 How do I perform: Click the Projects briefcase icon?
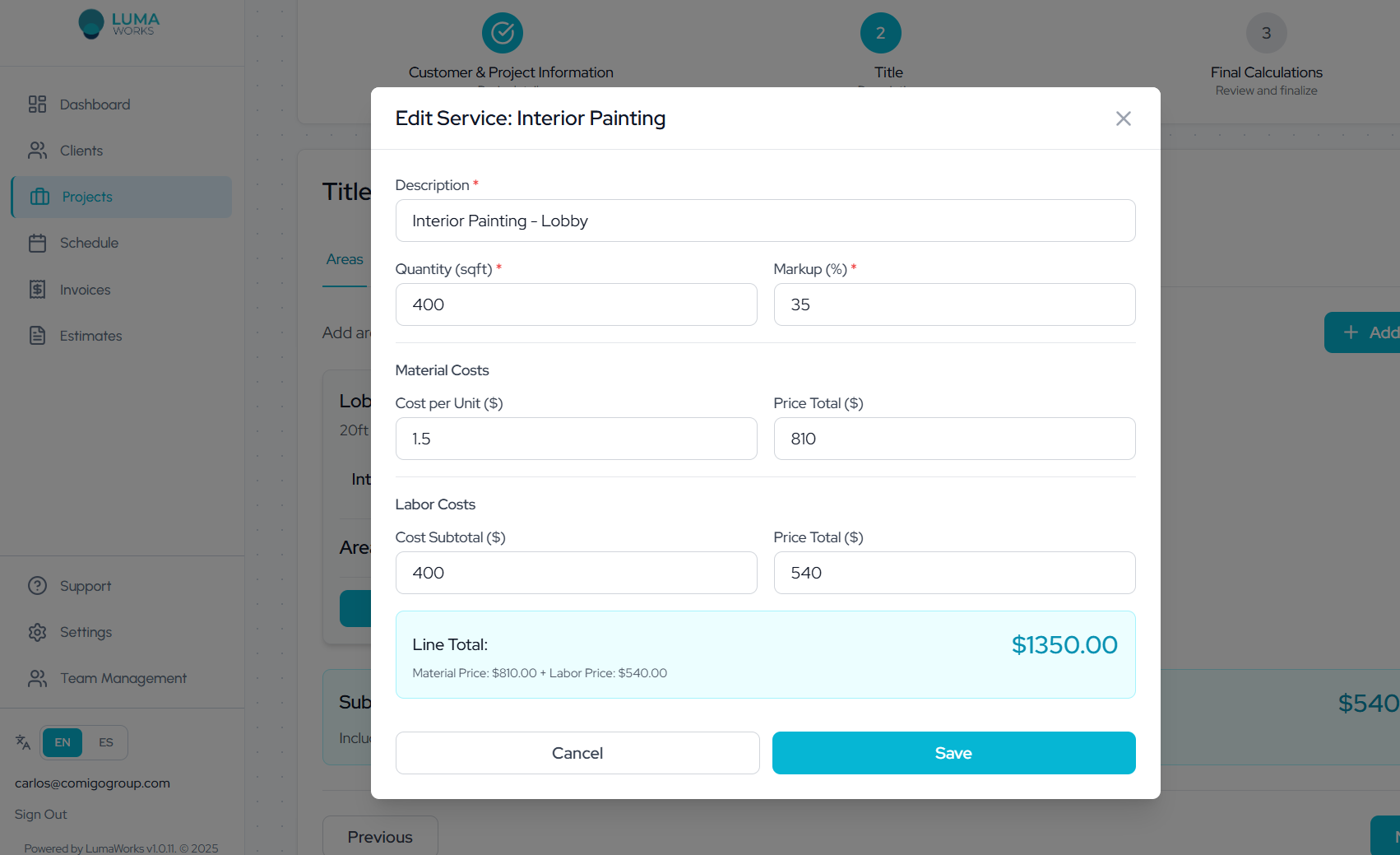pyautogui.click(x=38, y=197)
